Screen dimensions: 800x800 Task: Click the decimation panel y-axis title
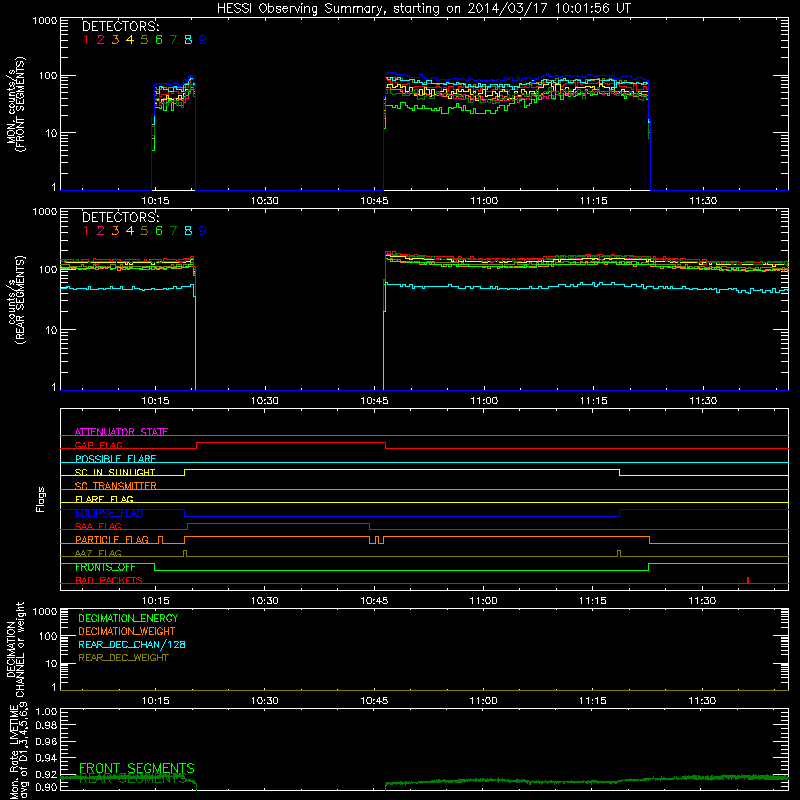point(15,649)
